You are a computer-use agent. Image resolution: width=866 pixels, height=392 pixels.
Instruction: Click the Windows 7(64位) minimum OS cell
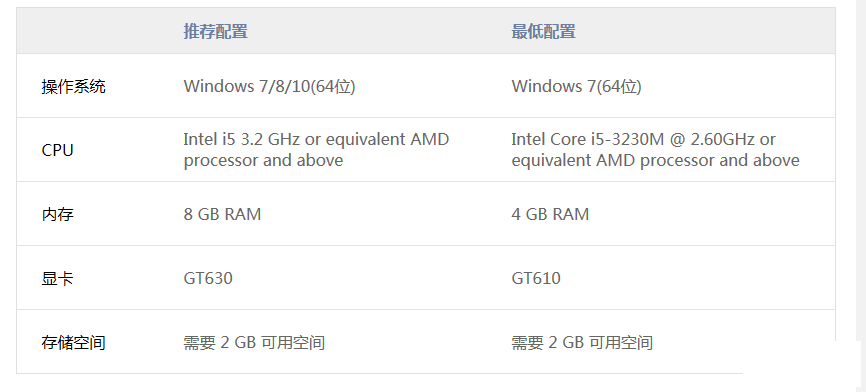click(577, 87)
